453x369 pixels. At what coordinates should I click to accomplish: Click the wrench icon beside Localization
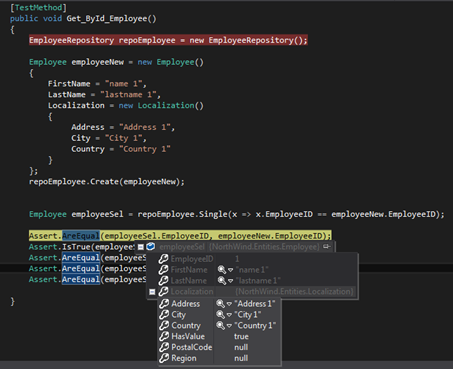click(x=163, y=291)
